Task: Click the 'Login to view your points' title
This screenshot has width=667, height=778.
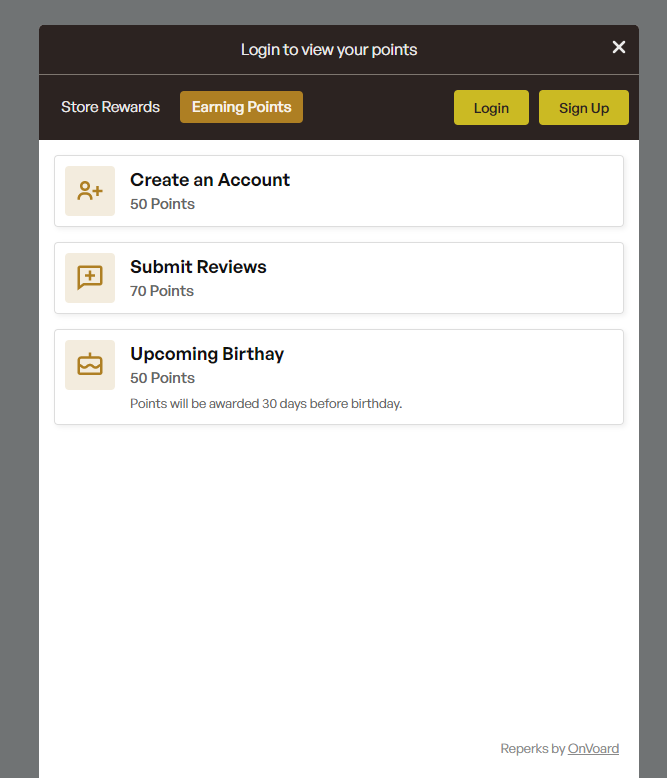Action: click(329, 50)
